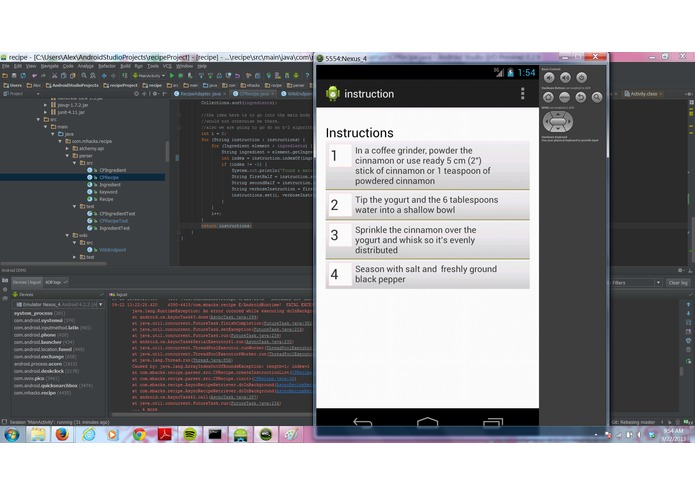
Task: Click the logcat horizontal scrollbar
Action: tap(211, 415)
